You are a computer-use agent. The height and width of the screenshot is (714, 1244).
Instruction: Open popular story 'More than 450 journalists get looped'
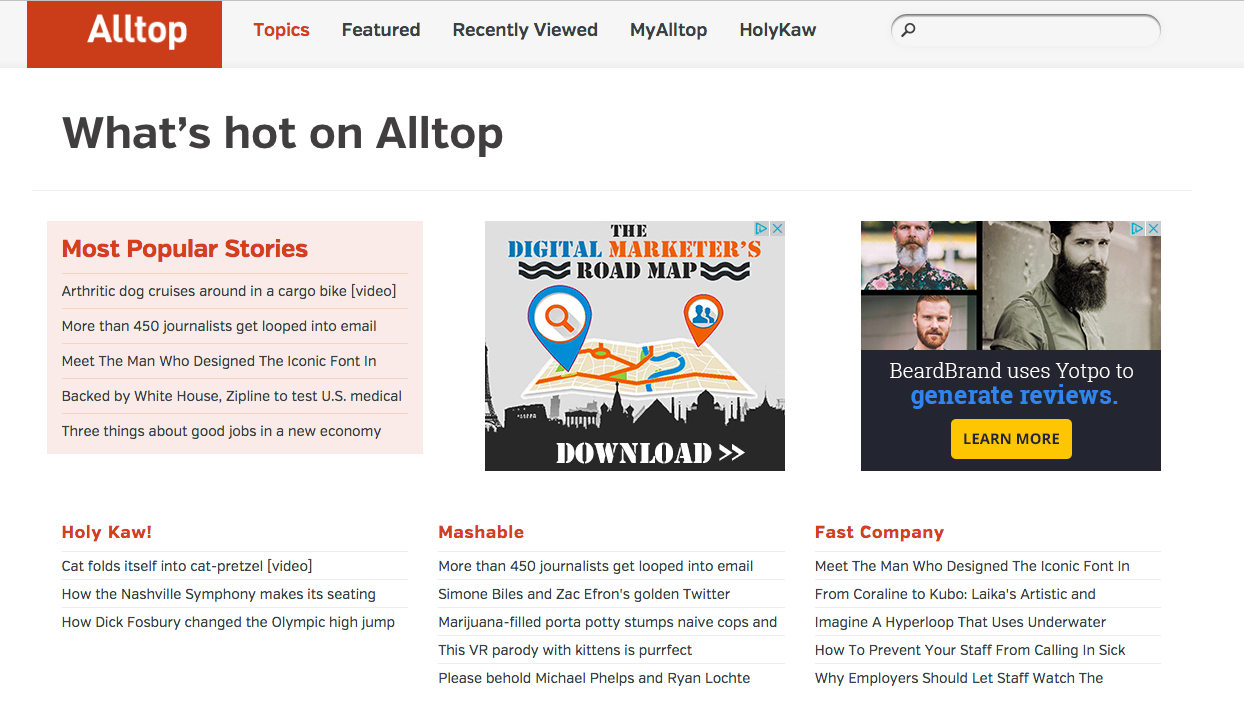219,326
